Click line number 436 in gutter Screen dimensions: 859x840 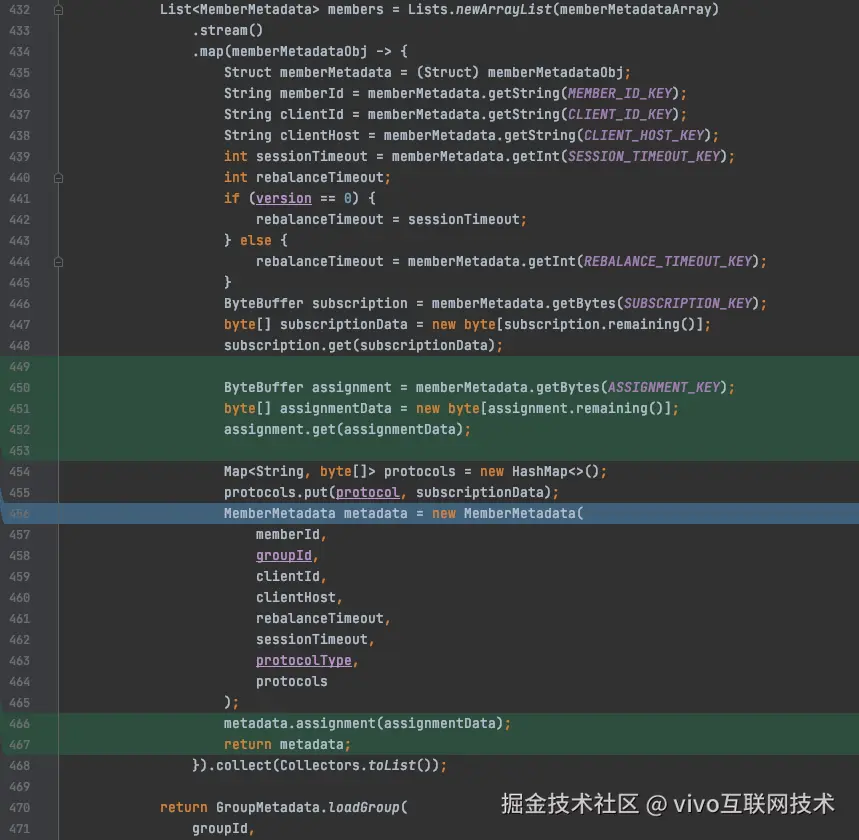click(19, 94)
